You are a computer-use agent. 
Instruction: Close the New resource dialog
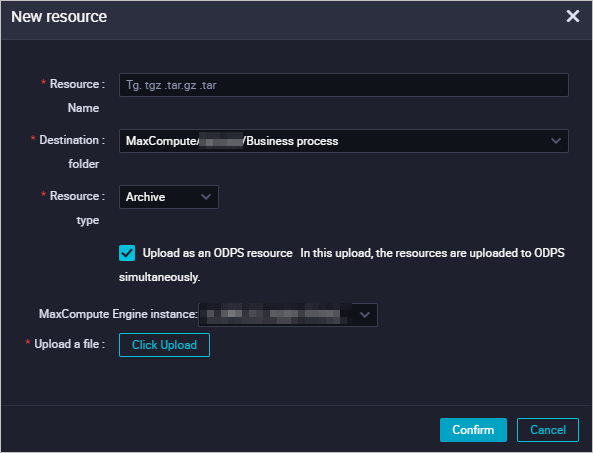pyautogui.click(x=573, y=16)
